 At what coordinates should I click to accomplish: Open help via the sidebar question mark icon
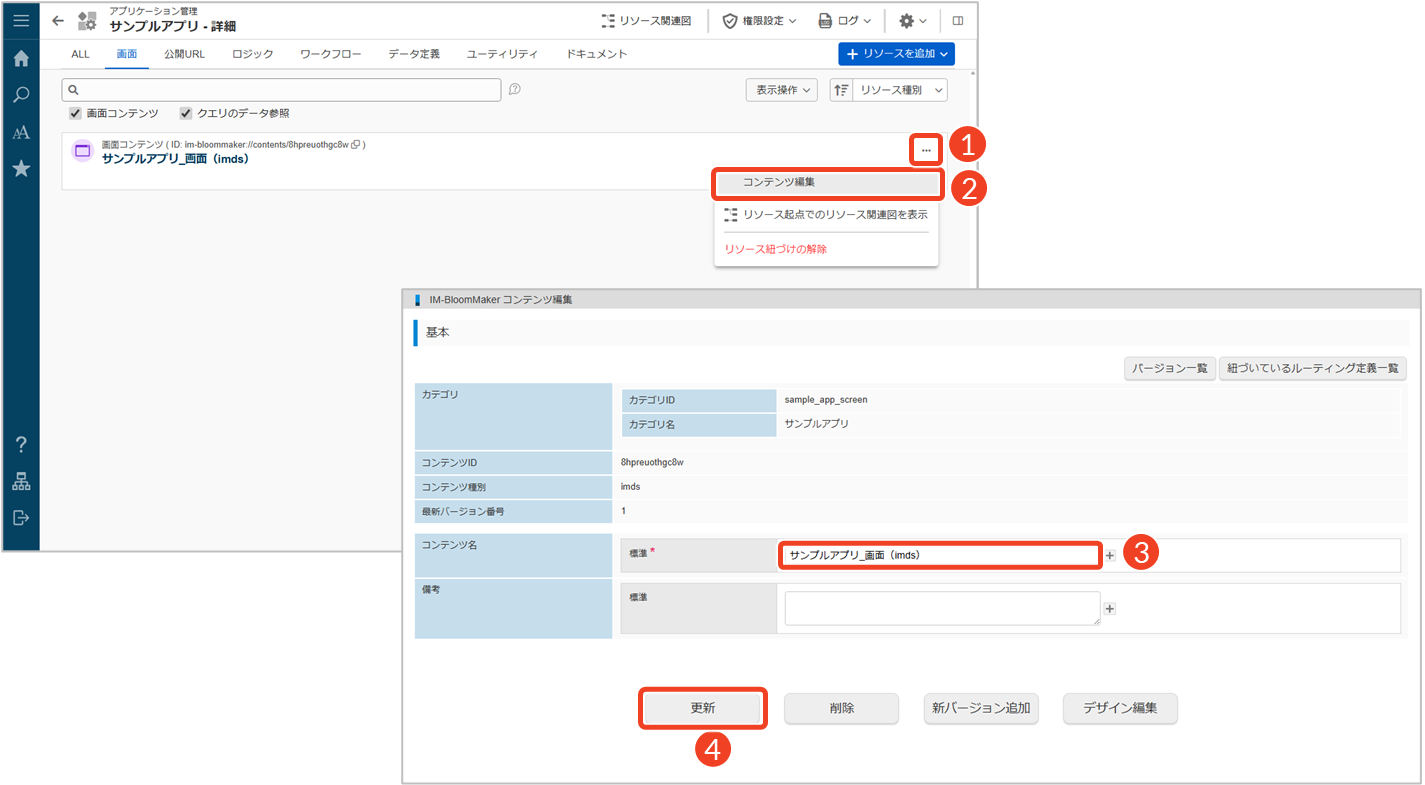pyautogui.click(x=21, y=445)
